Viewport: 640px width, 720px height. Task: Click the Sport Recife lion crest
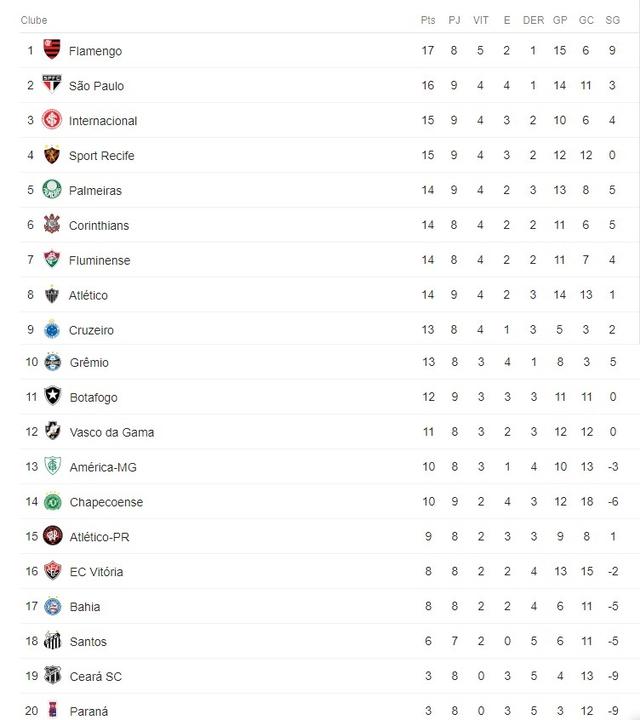[x=52, y=155]
